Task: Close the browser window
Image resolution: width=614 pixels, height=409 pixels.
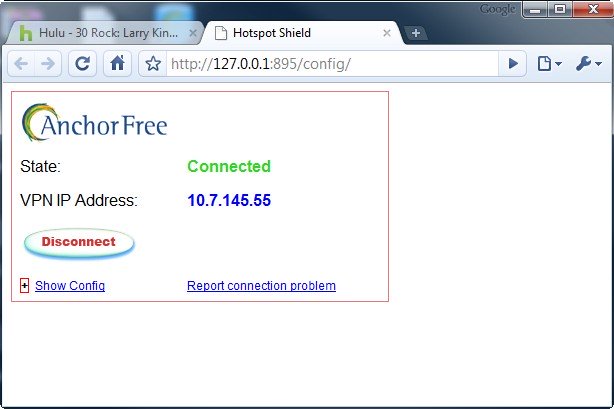Action: [x=593, y=9]
